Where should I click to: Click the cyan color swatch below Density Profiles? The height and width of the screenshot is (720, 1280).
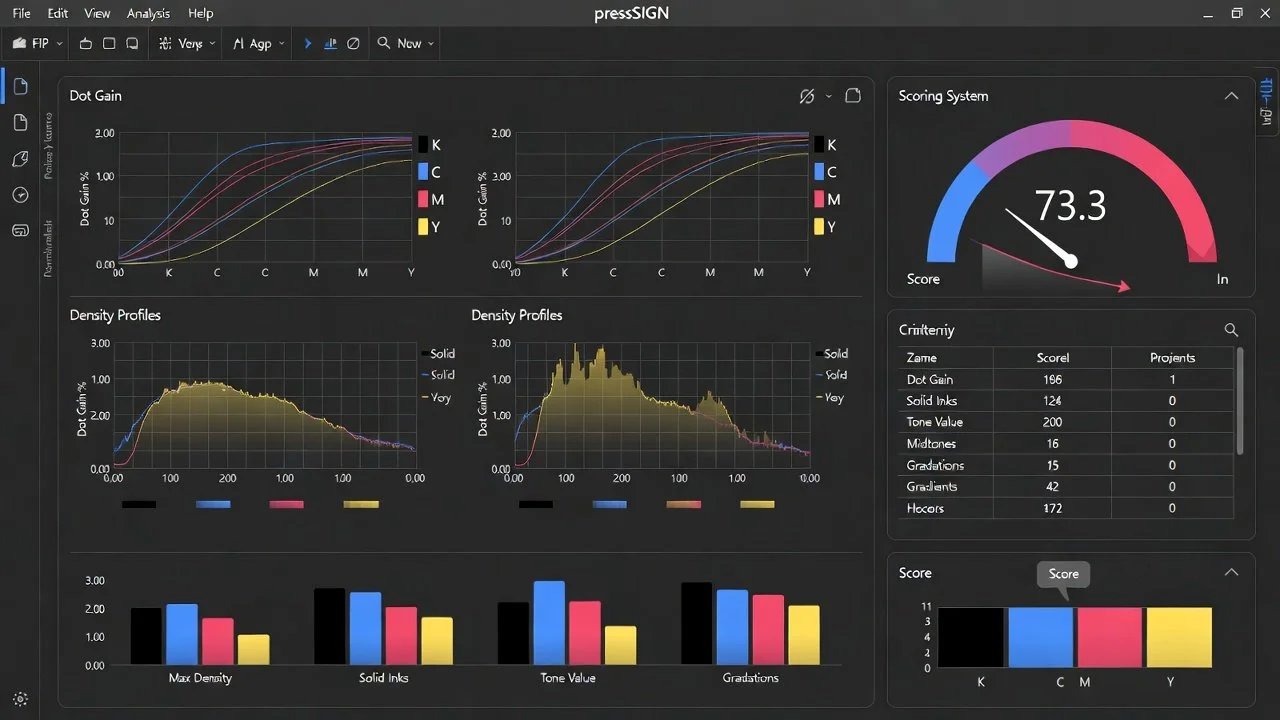[212, 504]
